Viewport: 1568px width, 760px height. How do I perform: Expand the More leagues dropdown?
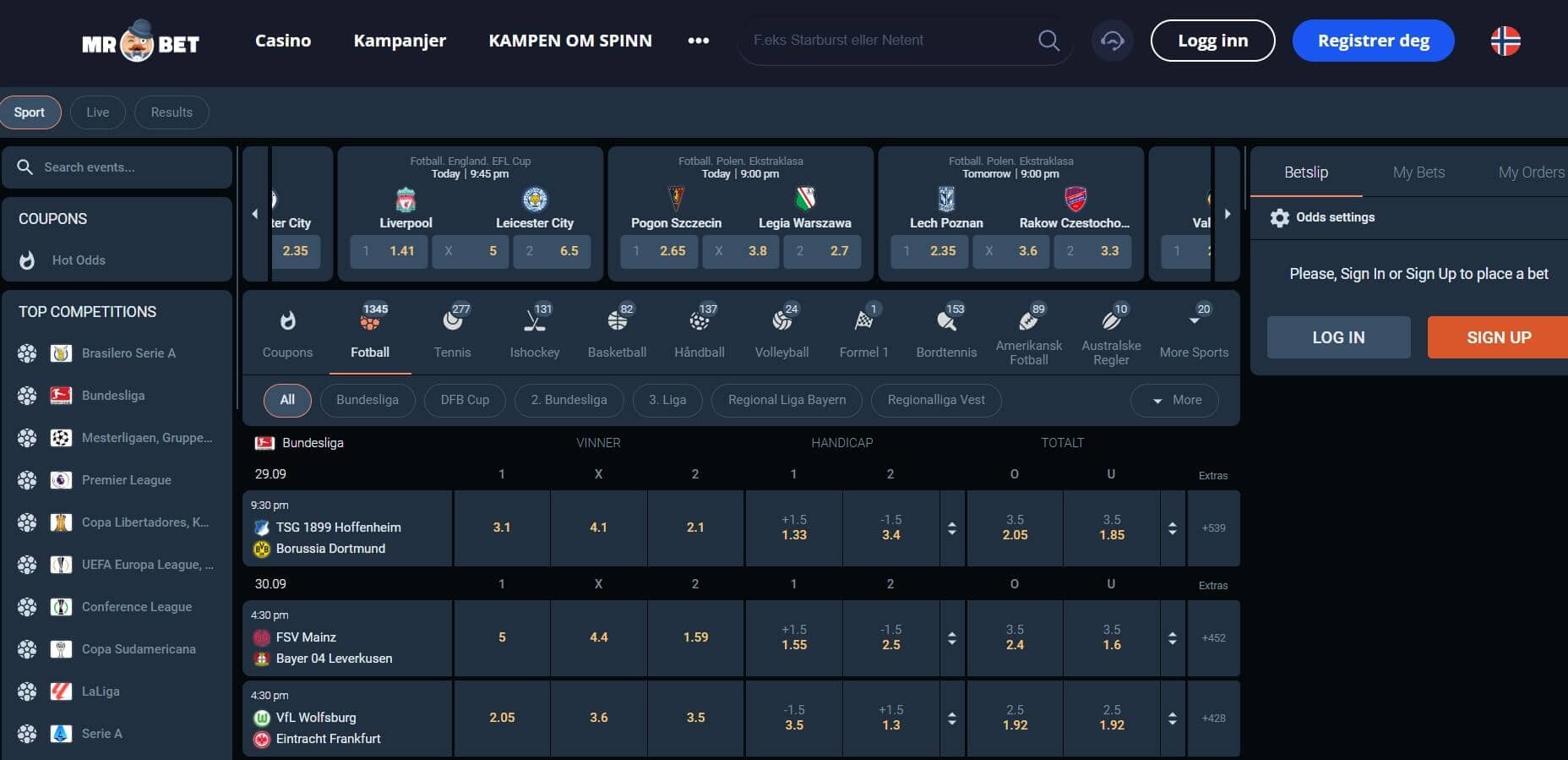[1175, 400]
